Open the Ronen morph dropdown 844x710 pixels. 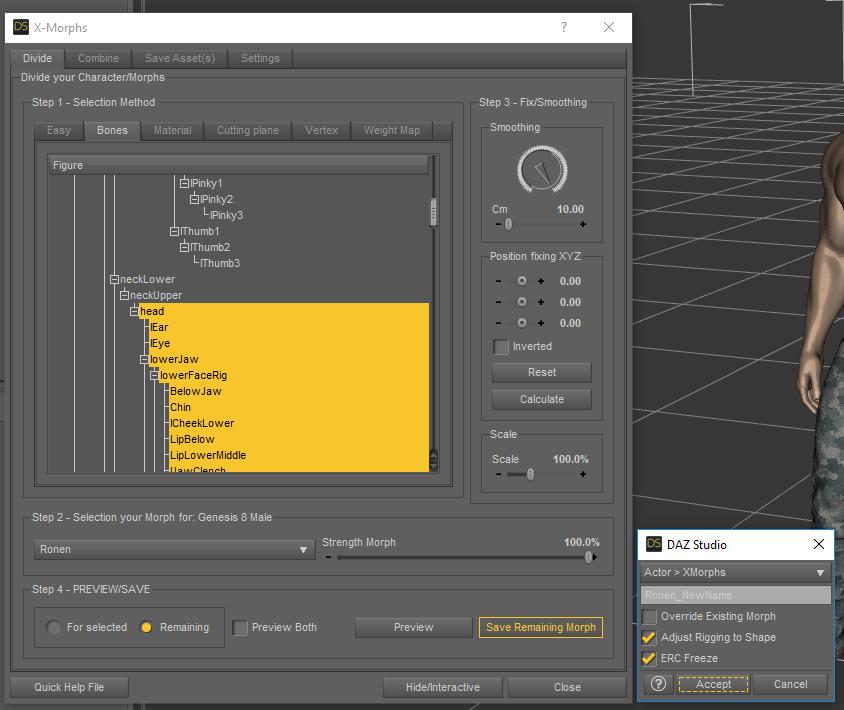(174, 550)
